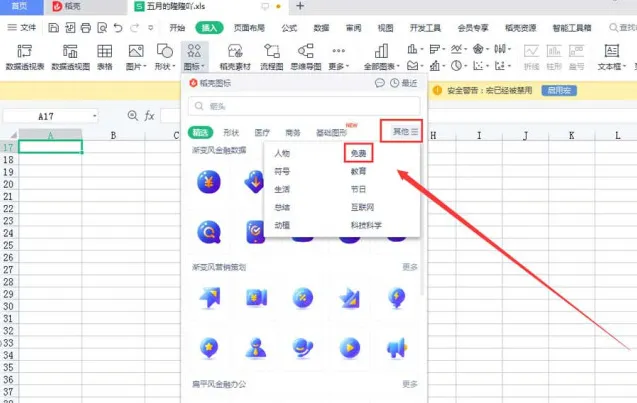Click the 表格 table ribbon icon
This screenshot has height=403, width=637.
tap(104, 57)
